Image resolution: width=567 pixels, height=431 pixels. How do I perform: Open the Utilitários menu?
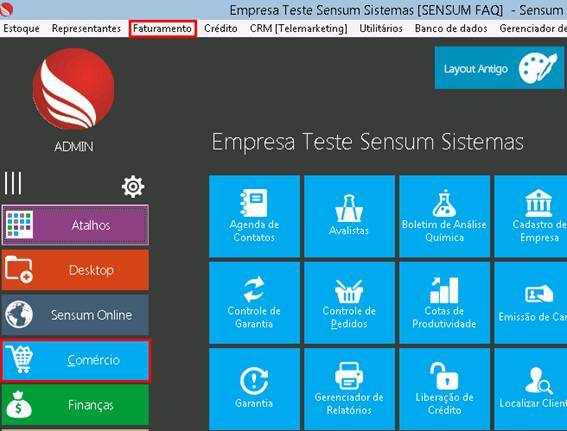381,29
